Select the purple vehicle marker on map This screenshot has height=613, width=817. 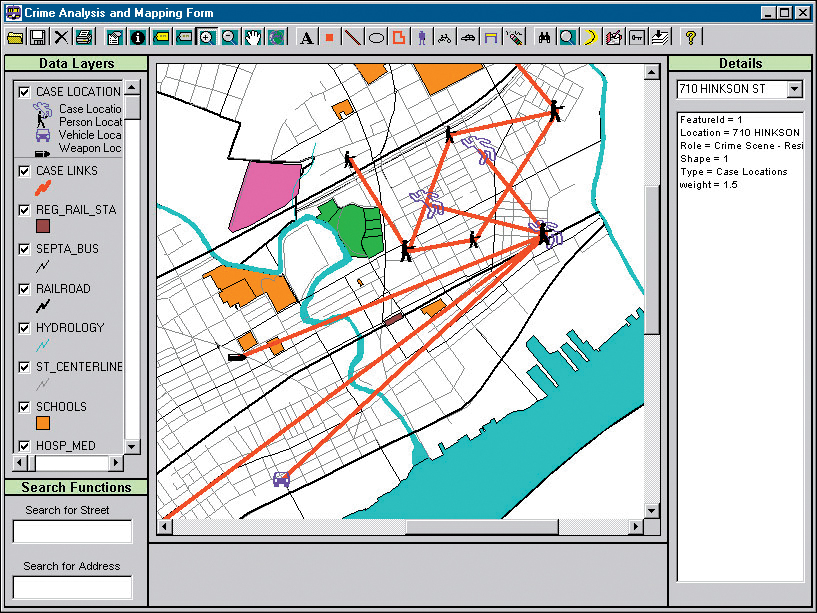(281, 479)
